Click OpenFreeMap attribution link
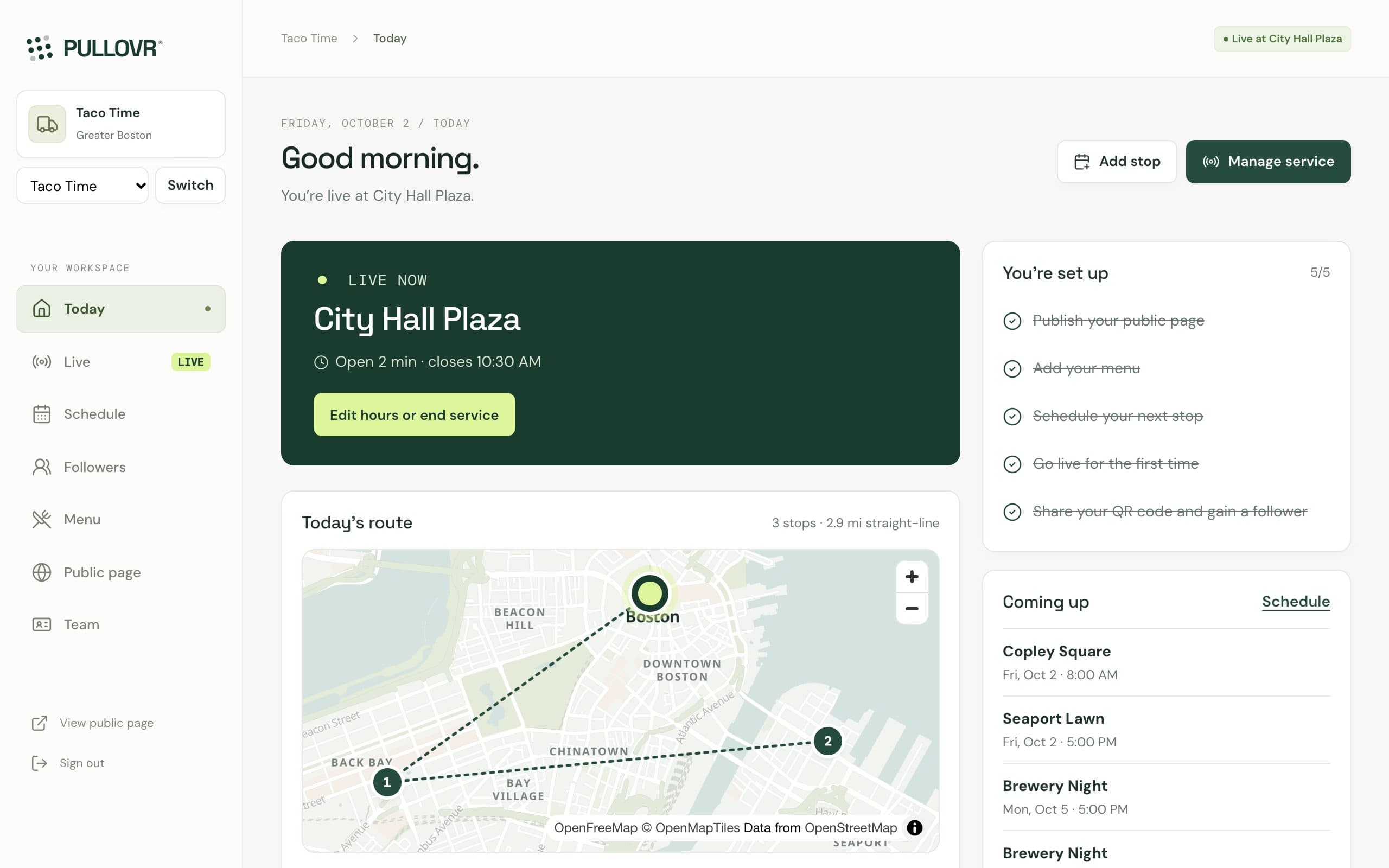This screenshot has height=868, width=1389. [595, 828]
